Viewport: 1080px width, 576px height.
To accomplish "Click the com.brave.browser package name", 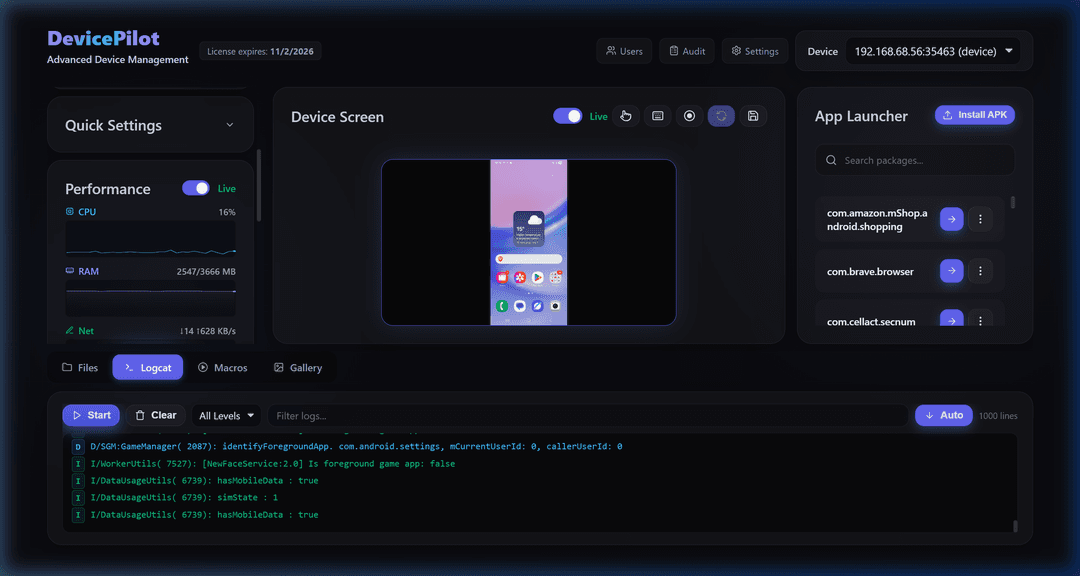I will click(870, 271).
